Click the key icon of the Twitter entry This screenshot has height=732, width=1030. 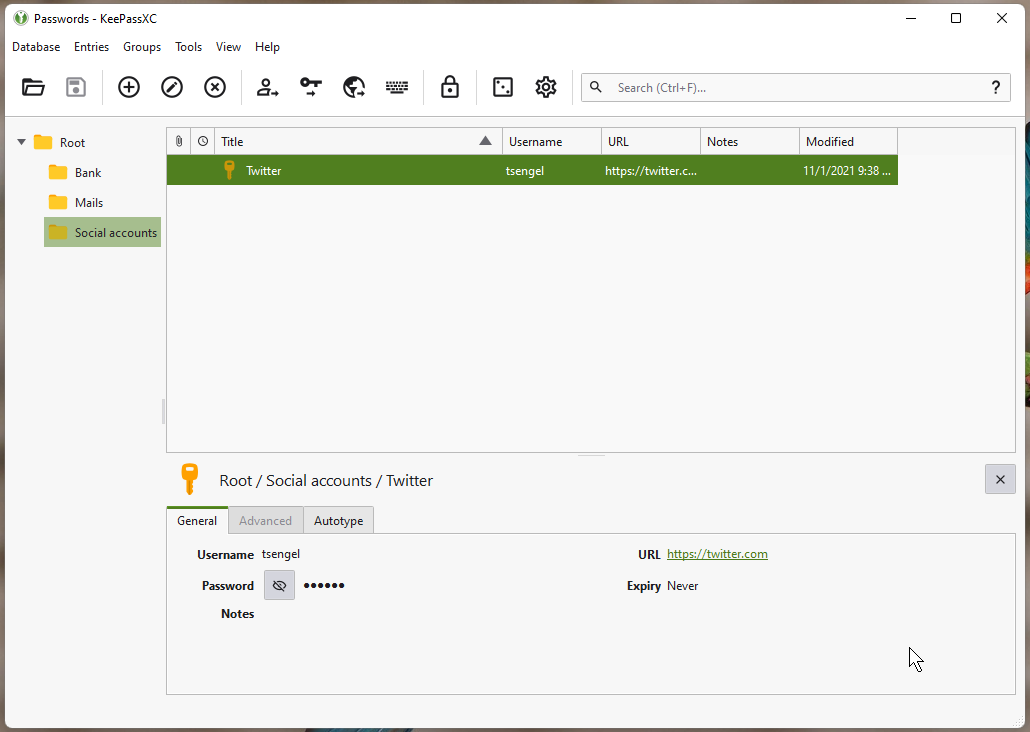click(229, 170)
